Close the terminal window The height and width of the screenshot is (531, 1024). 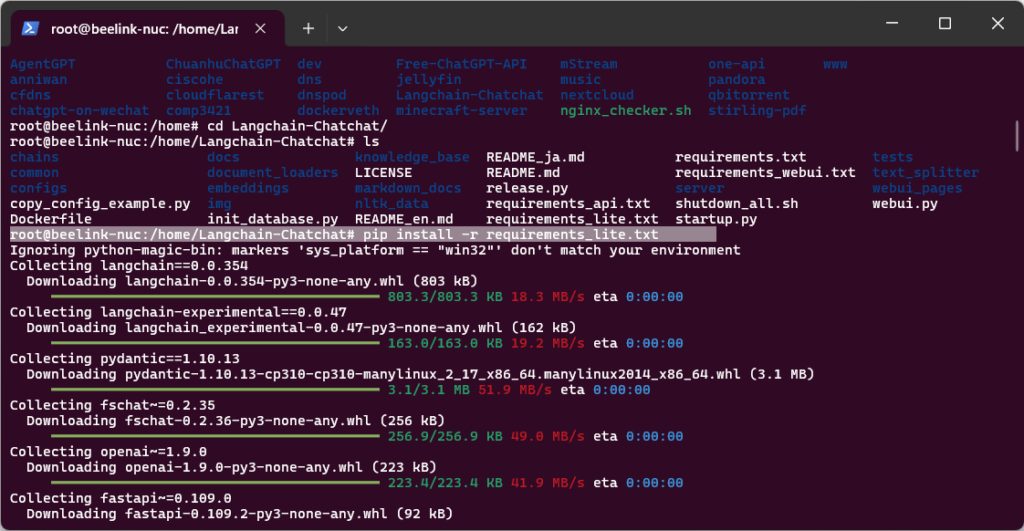tap(997, 23)
